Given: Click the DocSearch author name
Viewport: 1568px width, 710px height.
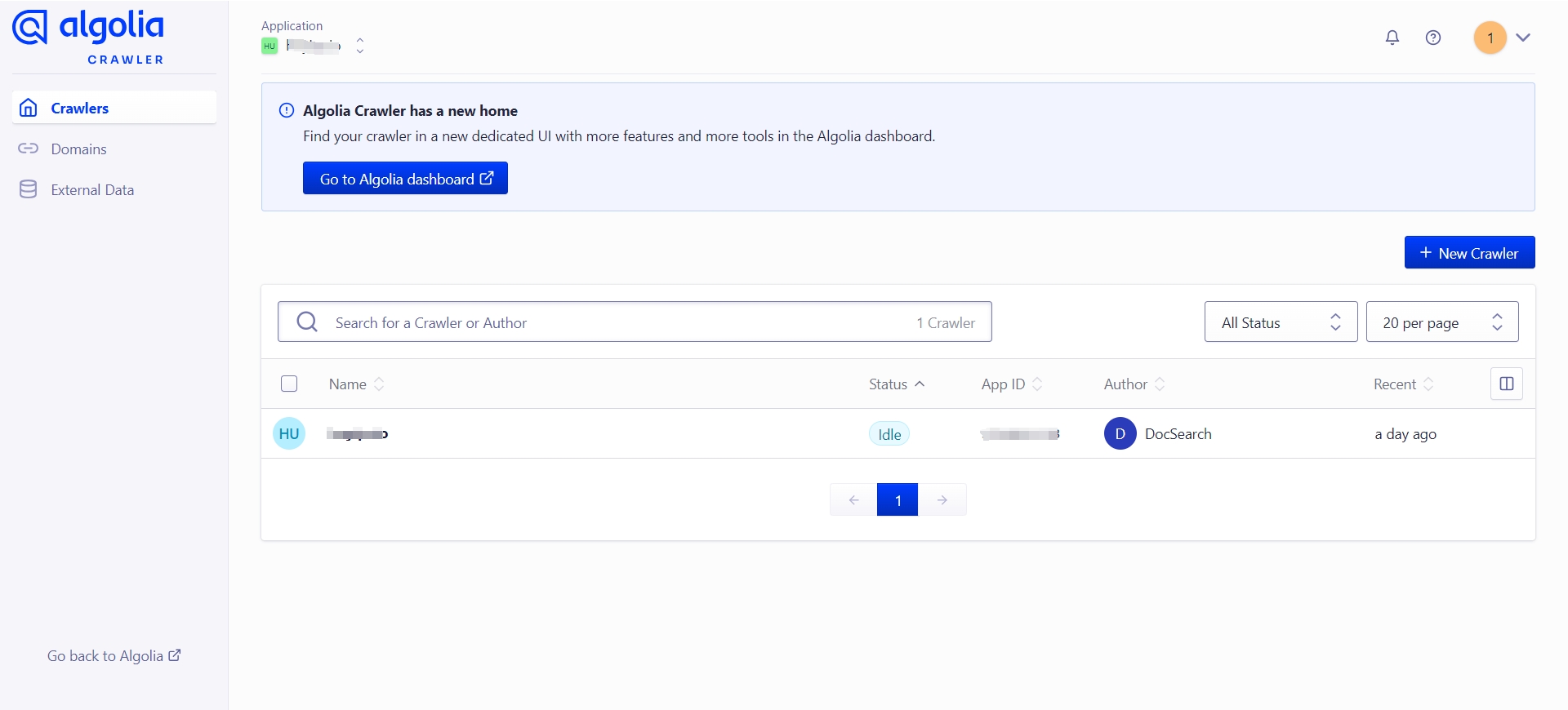Looking at the screenshot, I should pyautogui.click(x=1178, y=434).
